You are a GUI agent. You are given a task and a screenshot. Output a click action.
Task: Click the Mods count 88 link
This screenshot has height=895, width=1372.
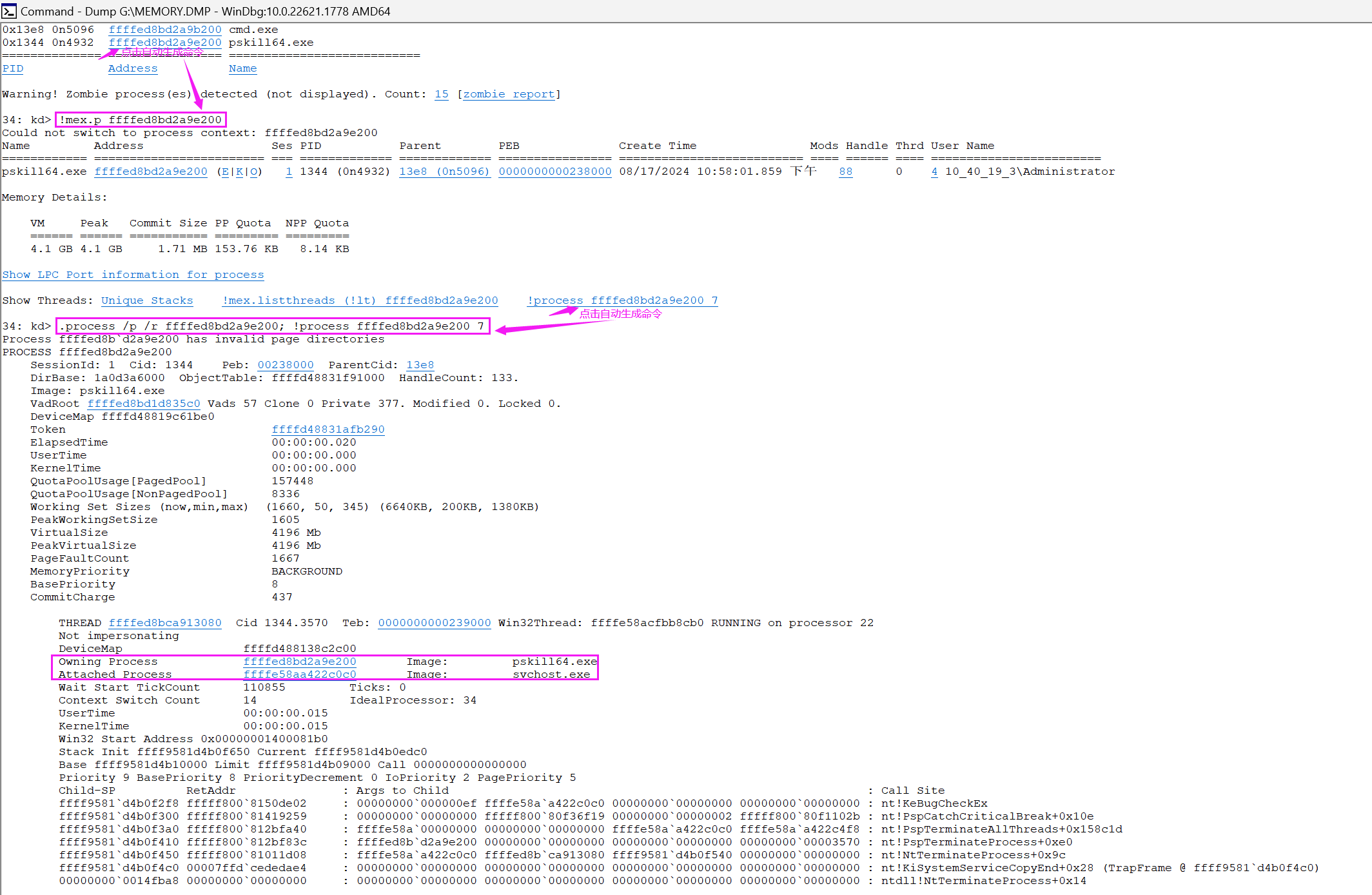[845, 172]
